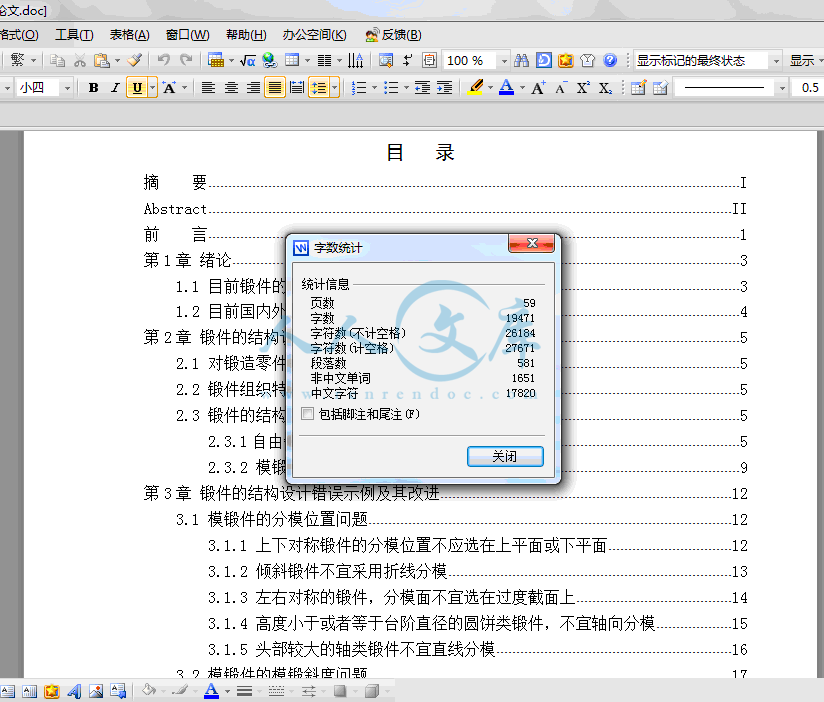Click the Redo arrow

[x=186, y=60]
